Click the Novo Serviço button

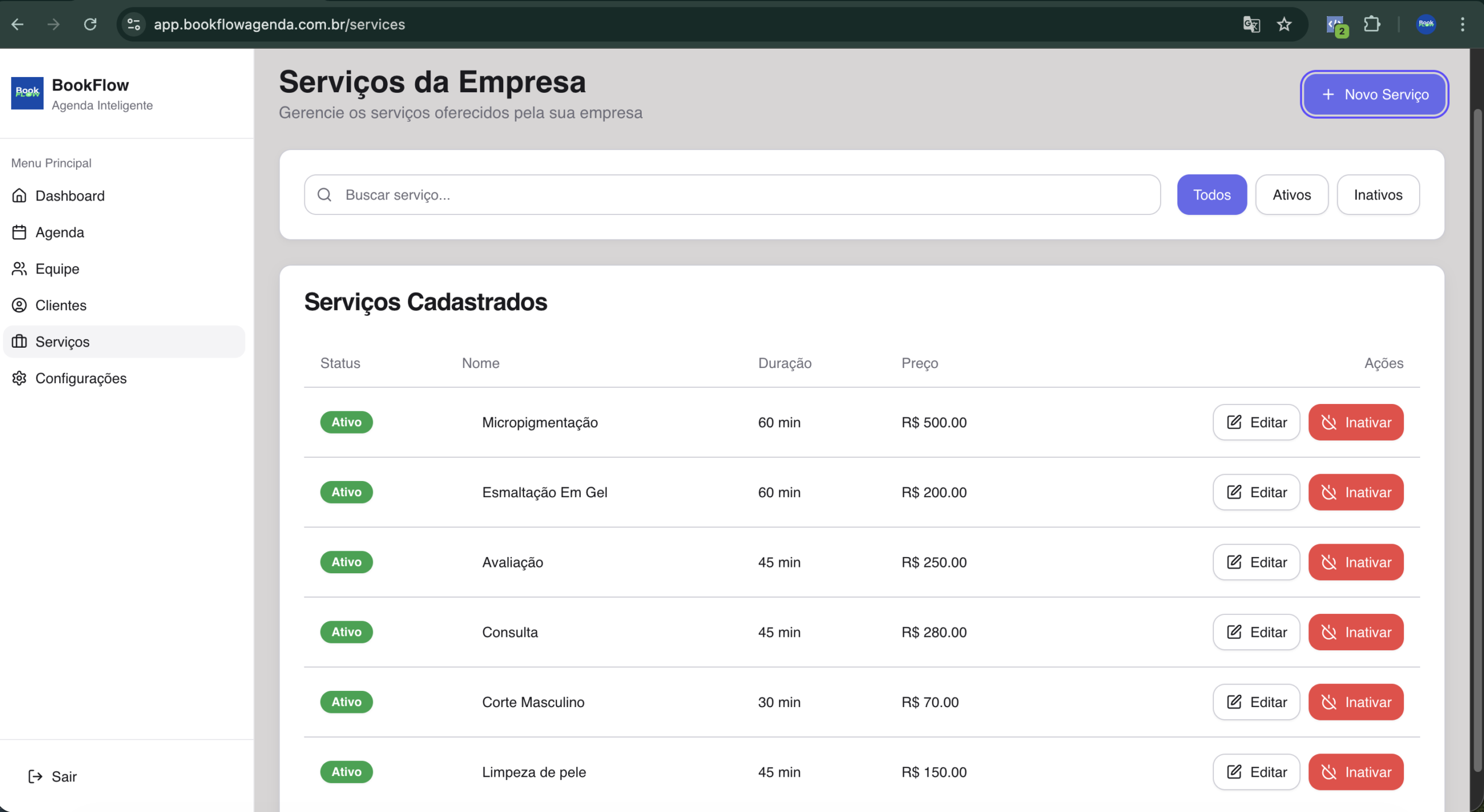1374,94
